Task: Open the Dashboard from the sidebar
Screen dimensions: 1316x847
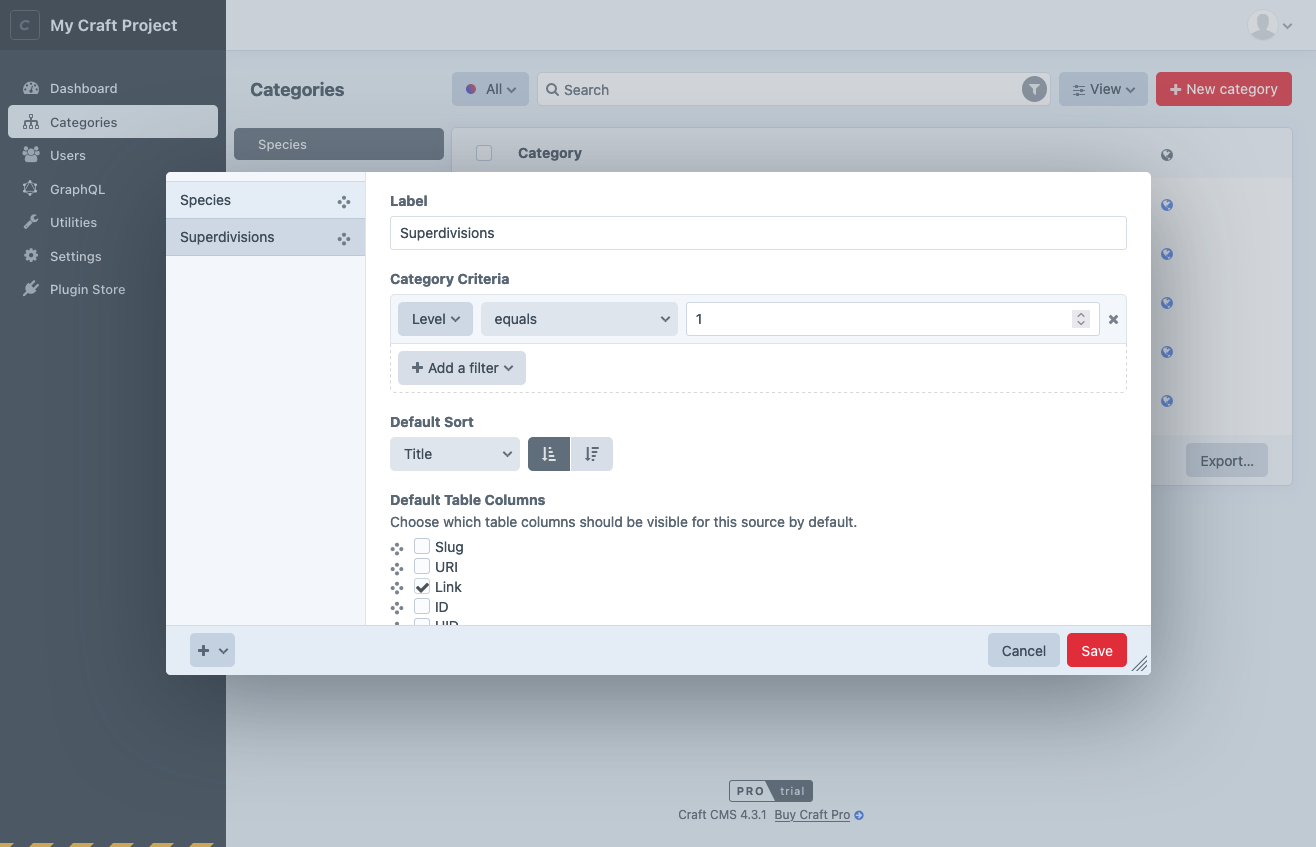Action: point(83,88)
